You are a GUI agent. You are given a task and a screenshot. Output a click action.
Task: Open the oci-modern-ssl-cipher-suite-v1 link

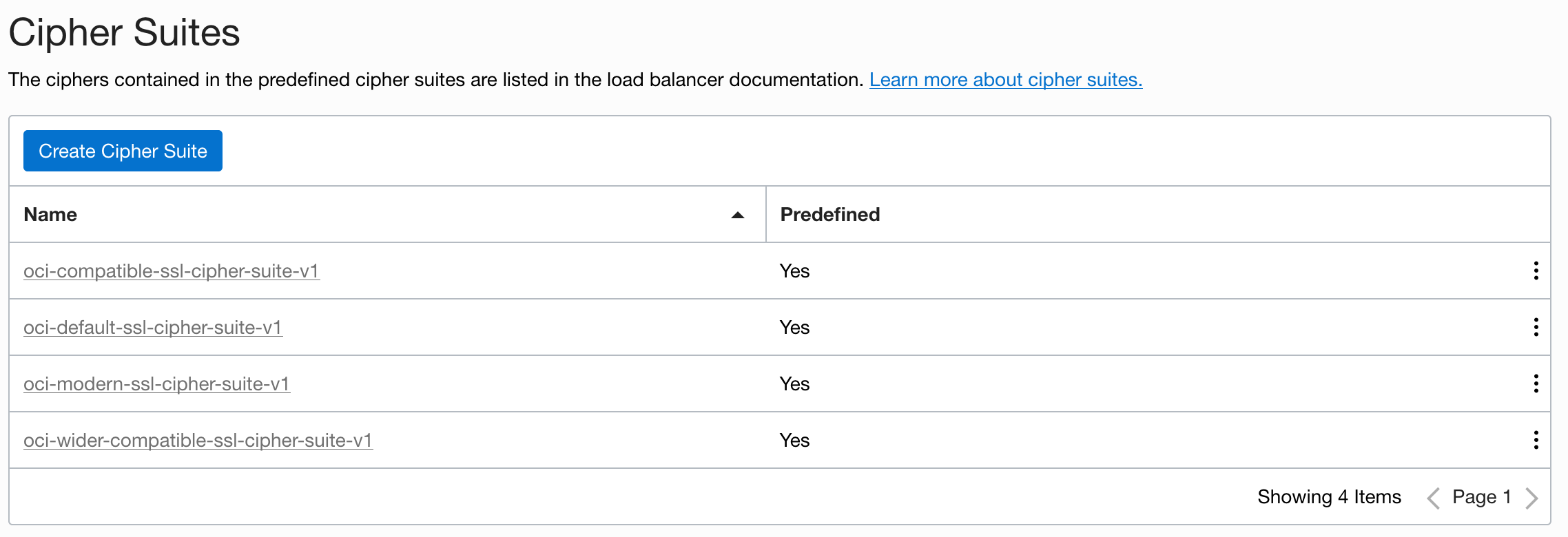point(156,384)
